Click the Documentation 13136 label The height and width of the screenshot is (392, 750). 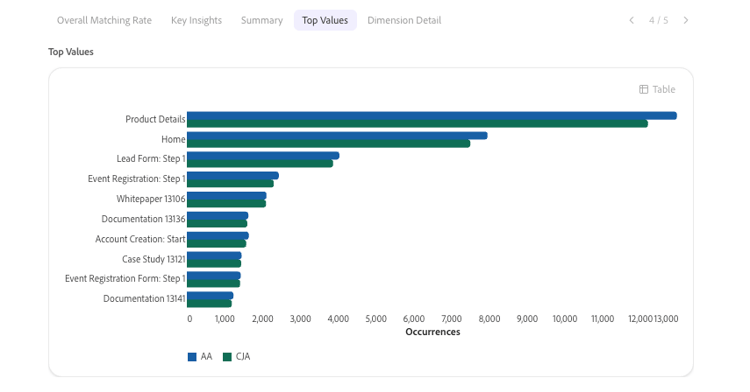tap(143, 219)
